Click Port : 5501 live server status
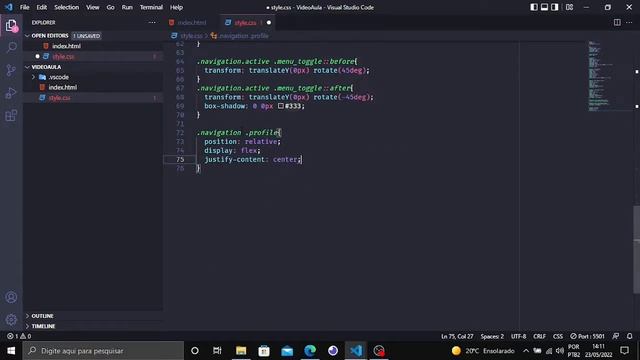Image resolution: width=640 pixels, height=360 pixels. pos(587,336)
